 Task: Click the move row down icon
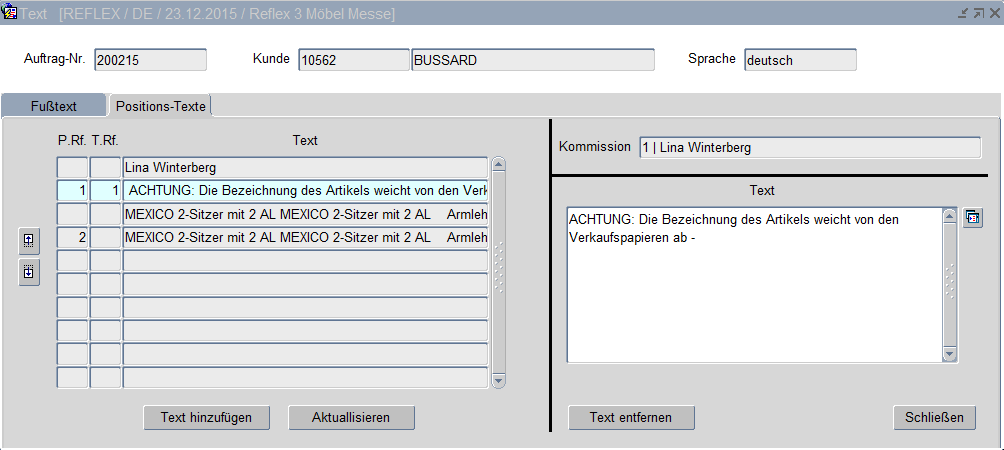[x=28, y=272]
